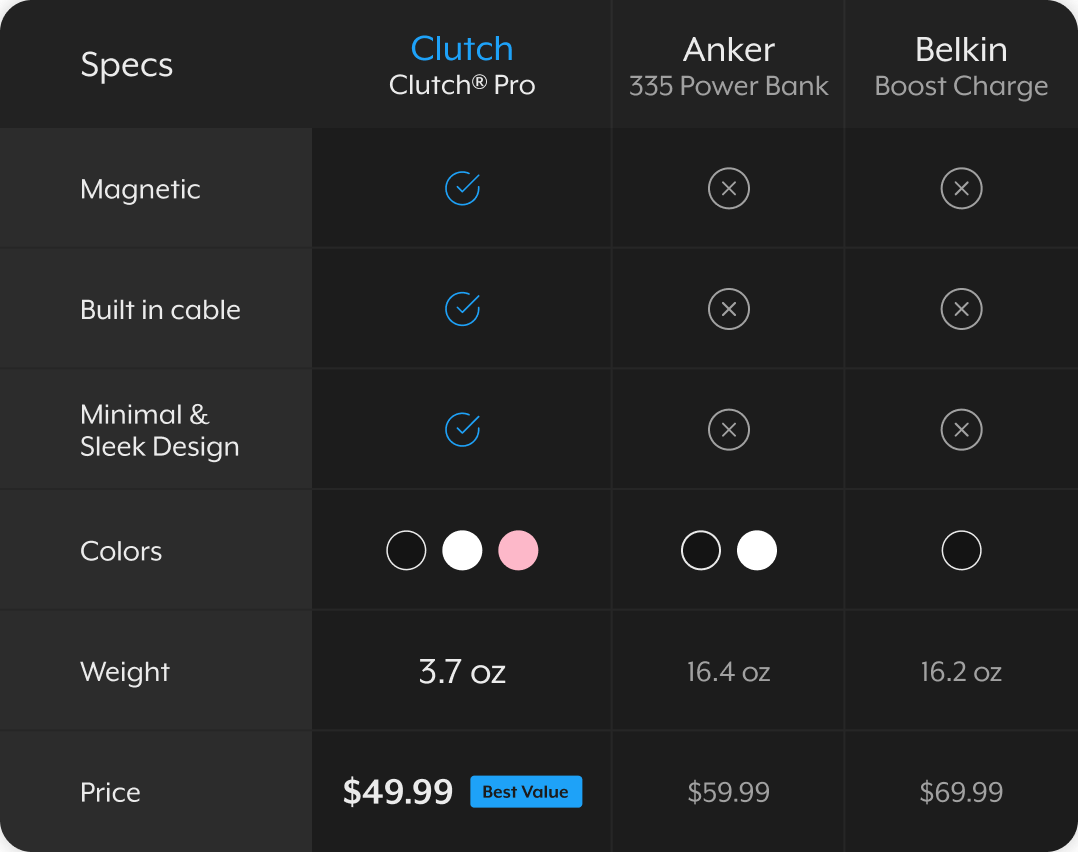Click Belkin's Built in cable X icon
1078x852 pixels.
[962, 309]
